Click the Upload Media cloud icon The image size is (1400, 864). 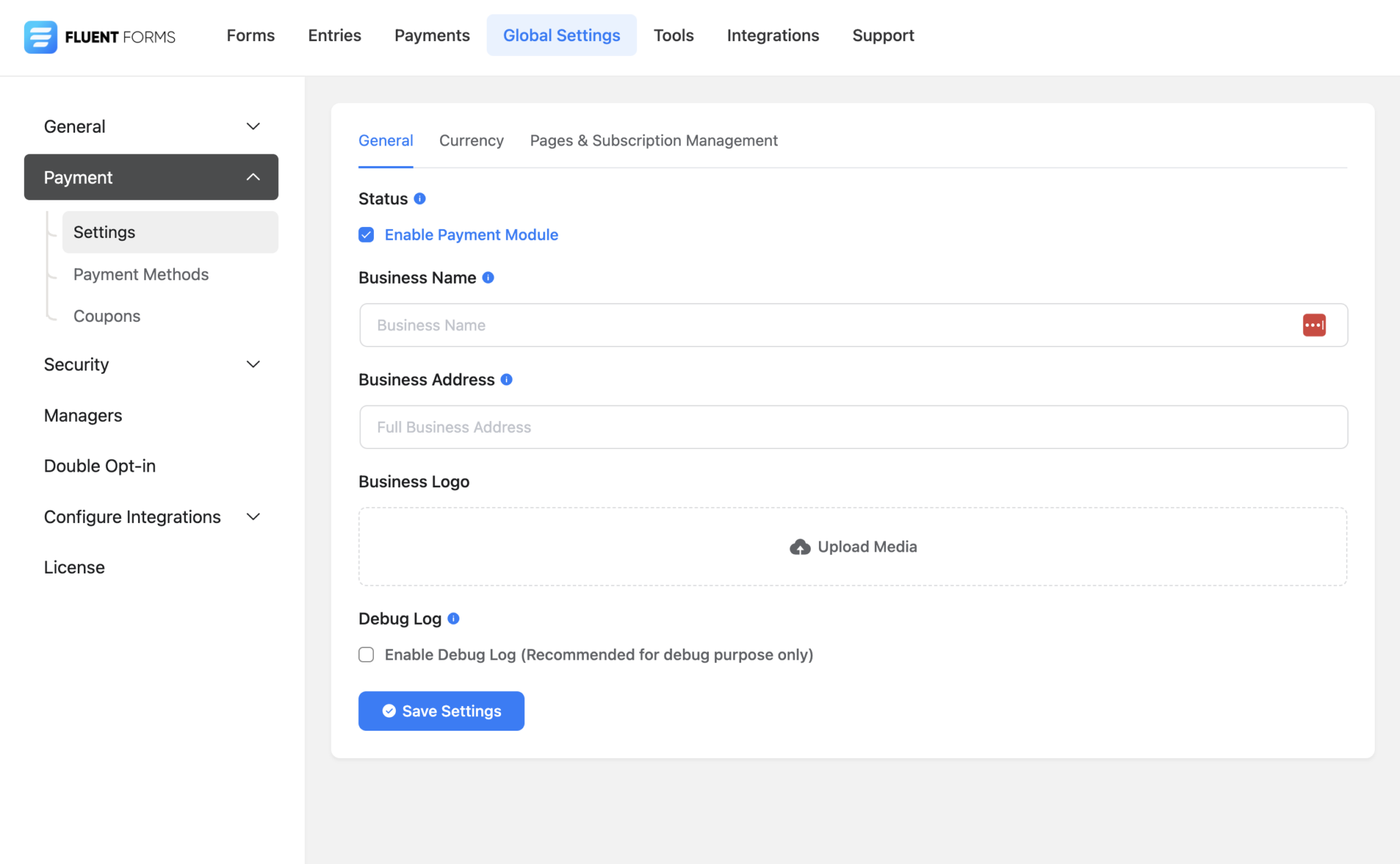click(x=800, y=547)
